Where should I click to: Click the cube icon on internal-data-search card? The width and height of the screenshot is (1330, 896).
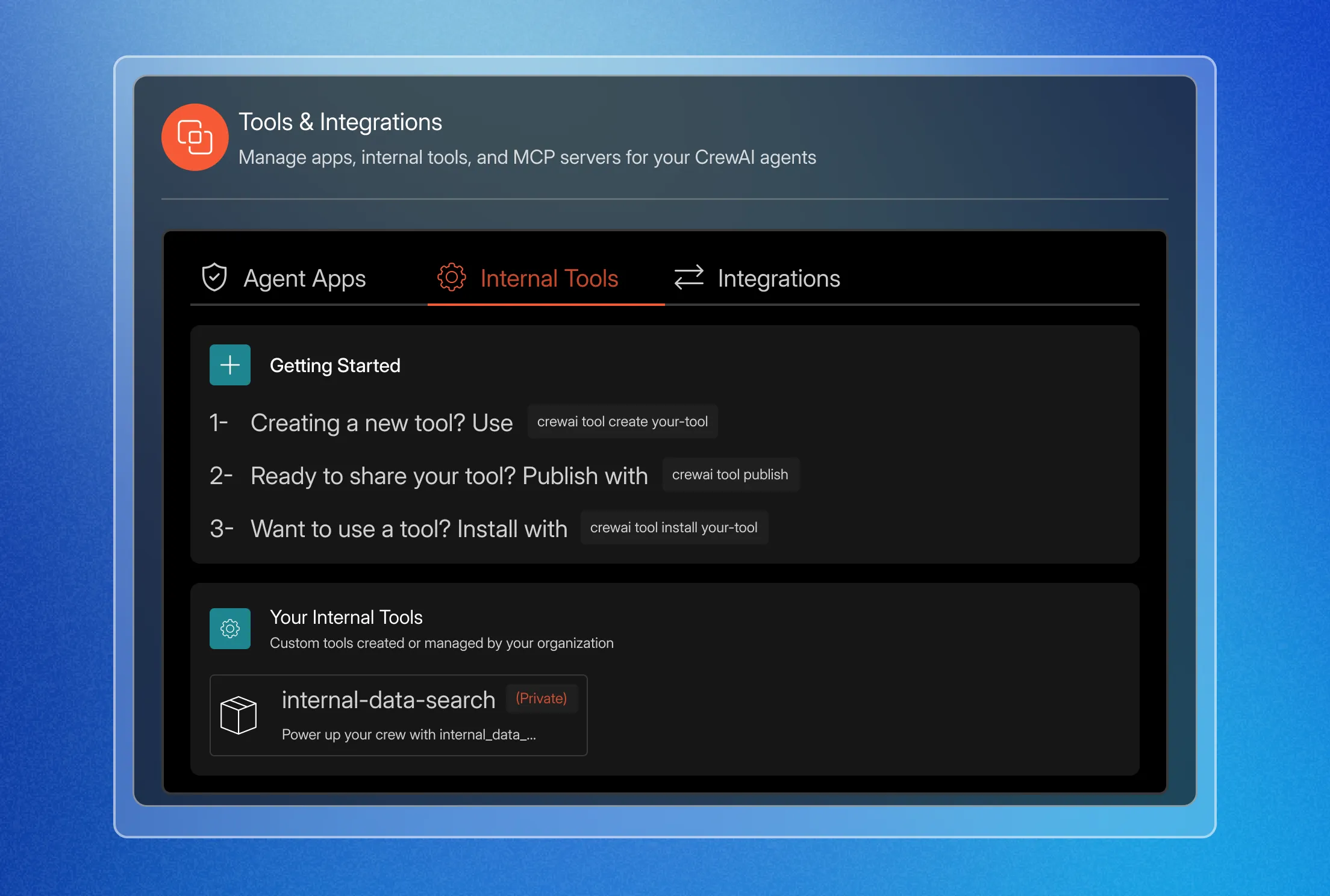point(239,715)
